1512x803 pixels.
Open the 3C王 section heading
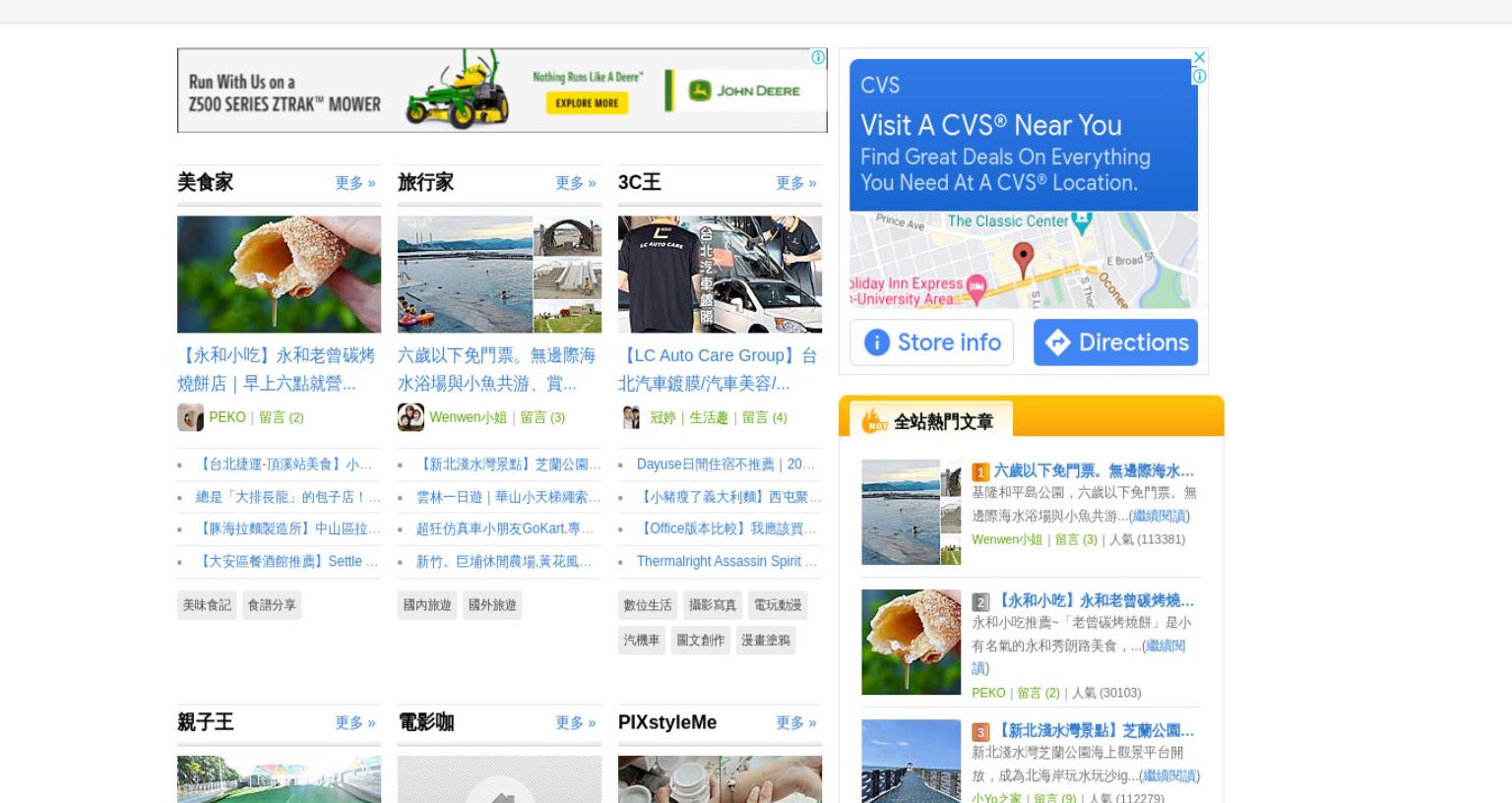[x=640, y=182]
